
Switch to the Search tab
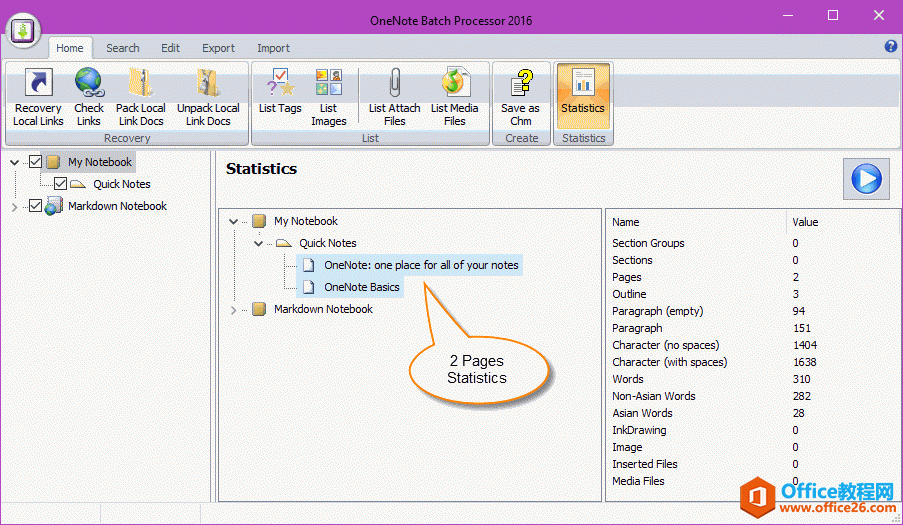123,48
